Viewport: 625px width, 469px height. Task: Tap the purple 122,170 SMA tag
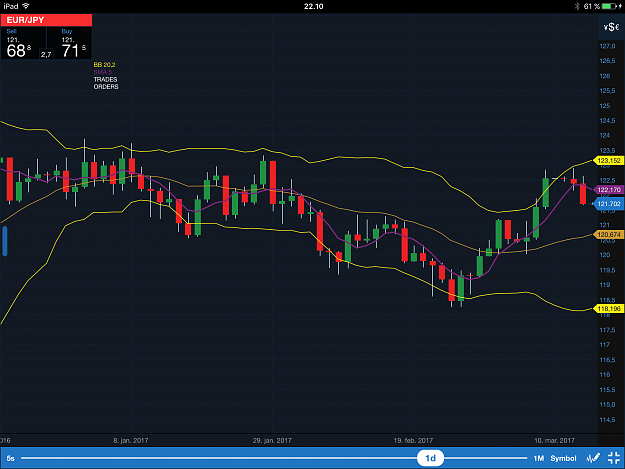click(x=609, y=190)
